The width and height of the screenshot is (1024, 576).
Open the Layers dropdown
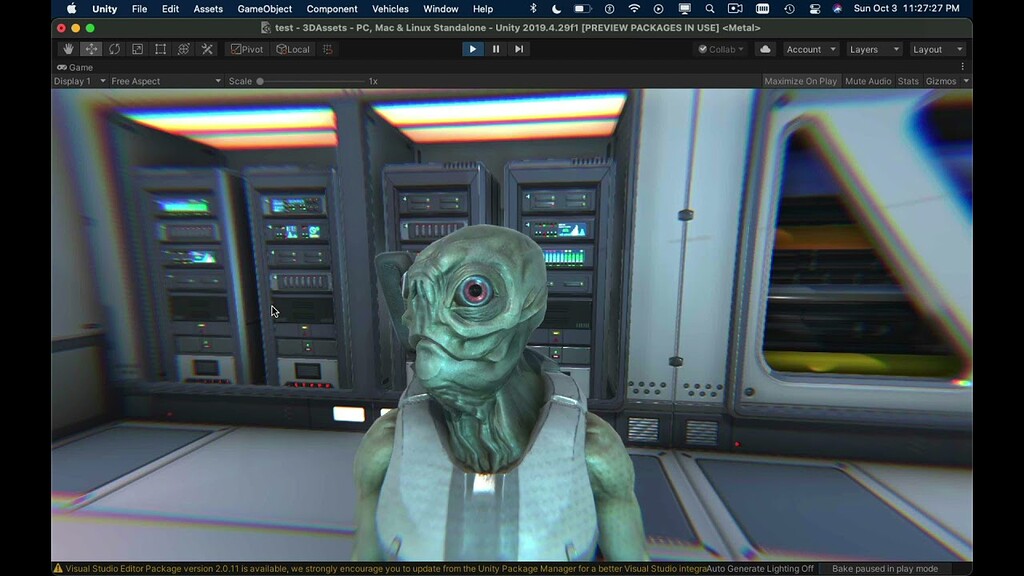click(x=873, y=48)
